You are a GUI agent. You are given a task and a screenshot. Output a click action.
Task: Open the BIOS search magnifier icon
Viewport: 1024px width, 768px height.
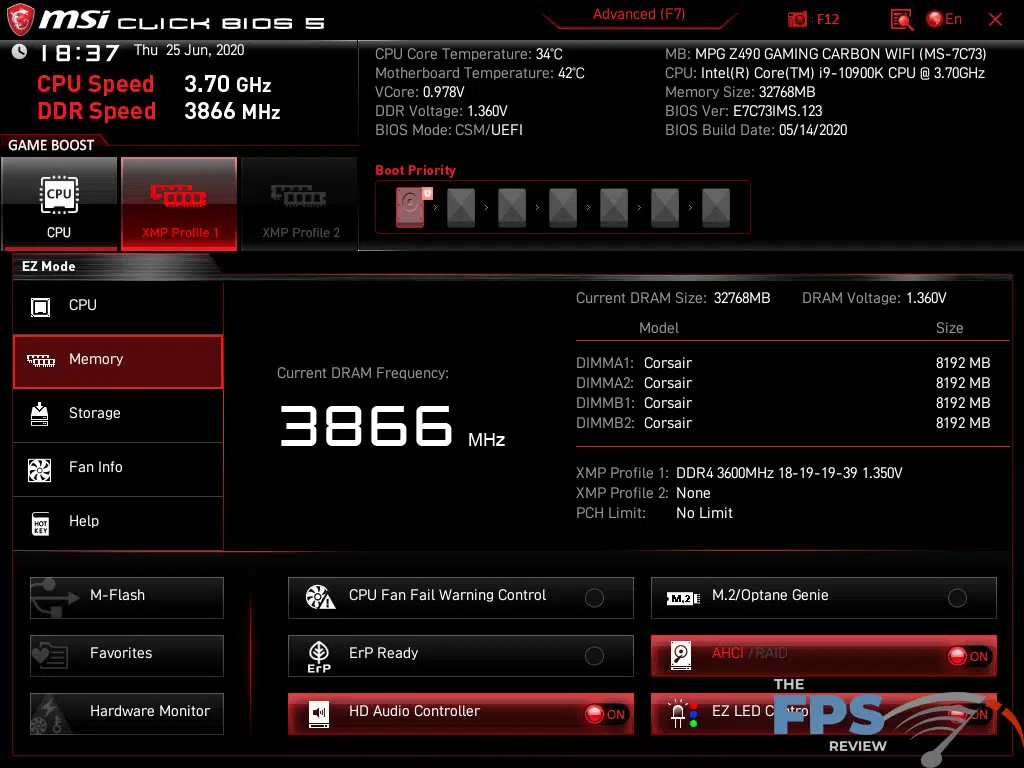[x=901, y=20]
